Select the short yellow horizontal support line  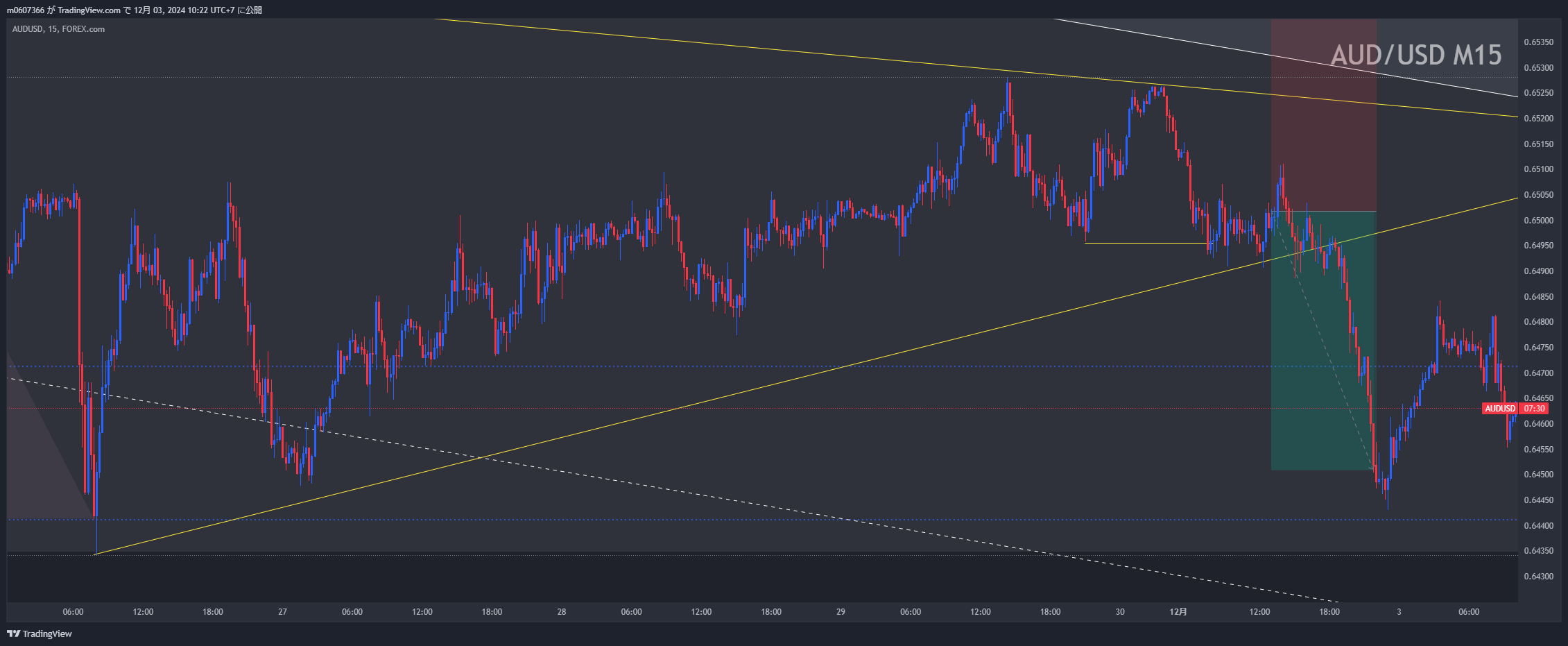(1144, 244)
